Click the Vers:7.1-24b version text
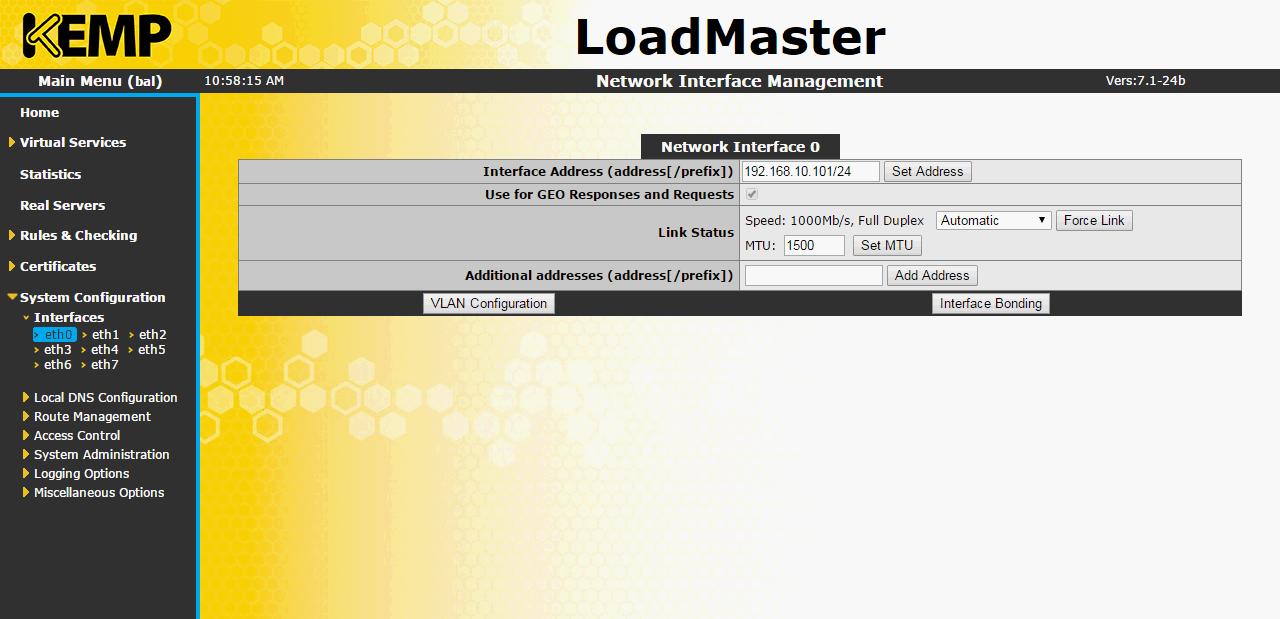This screenshot has height=619, width=1280. click(x=1145, y=81)
